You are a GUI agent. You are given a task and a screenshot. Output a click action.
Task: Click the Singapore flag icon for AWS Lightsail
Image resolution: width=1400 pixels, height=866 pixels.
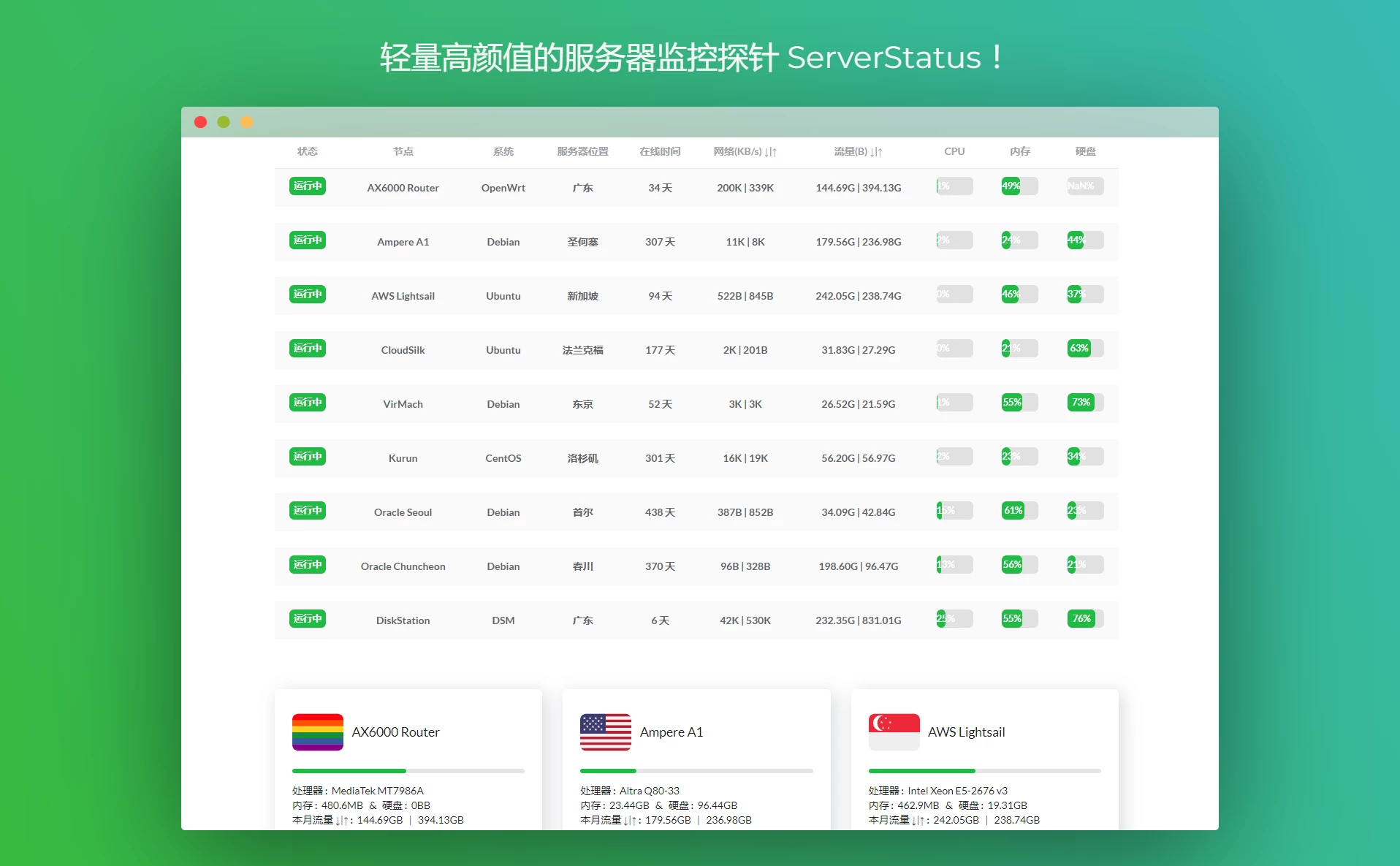click(x=894, y=732)
